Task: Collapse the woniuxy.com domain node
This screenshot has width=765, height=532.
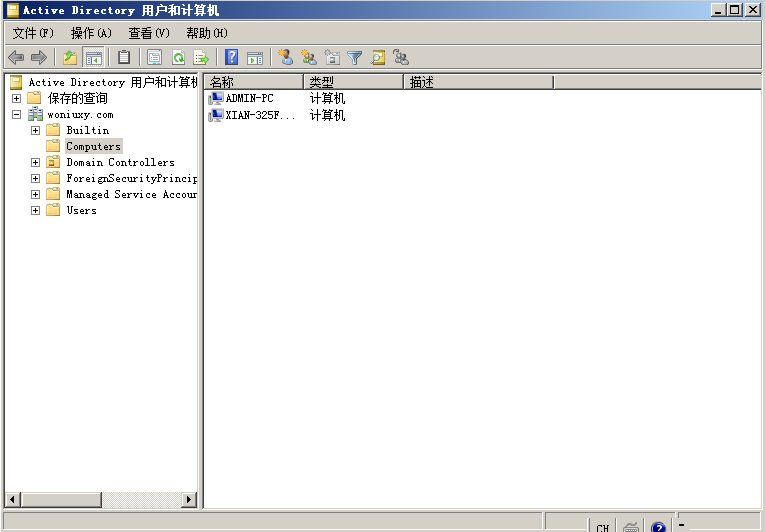Action: coord(17,115)
